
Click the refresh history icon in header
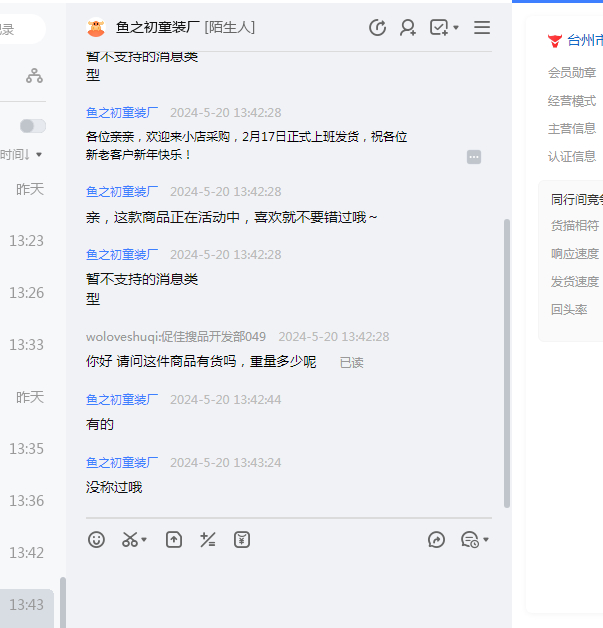click(377, 28)
